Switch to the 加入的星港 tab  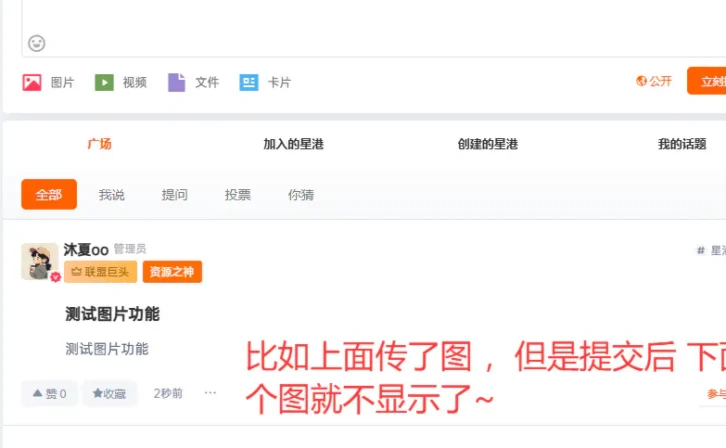click(294, 144)
